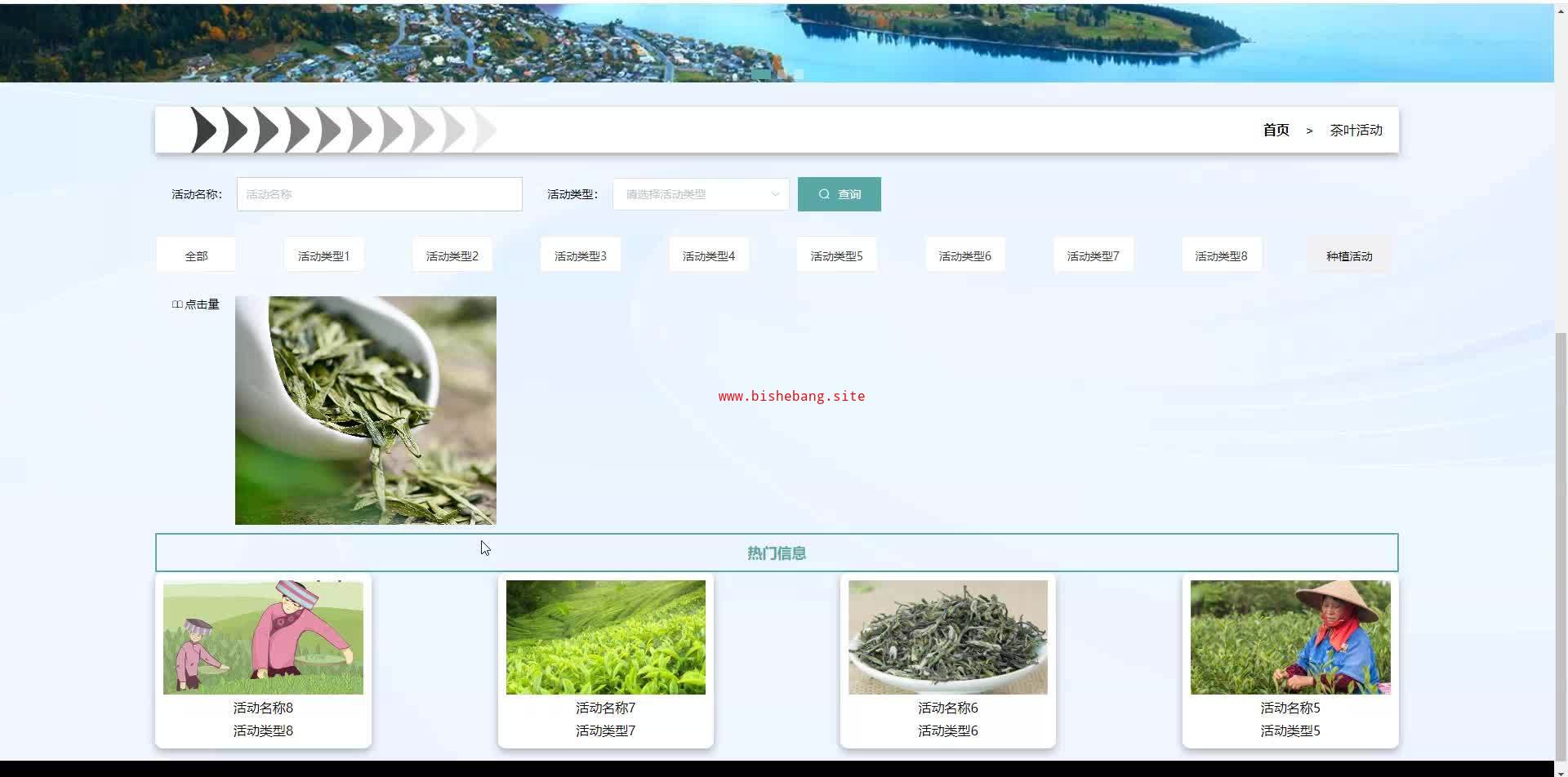Click the 活动名称5 title text
The width and height of the screenshot is (1568, 777).
coord(1290,708)
